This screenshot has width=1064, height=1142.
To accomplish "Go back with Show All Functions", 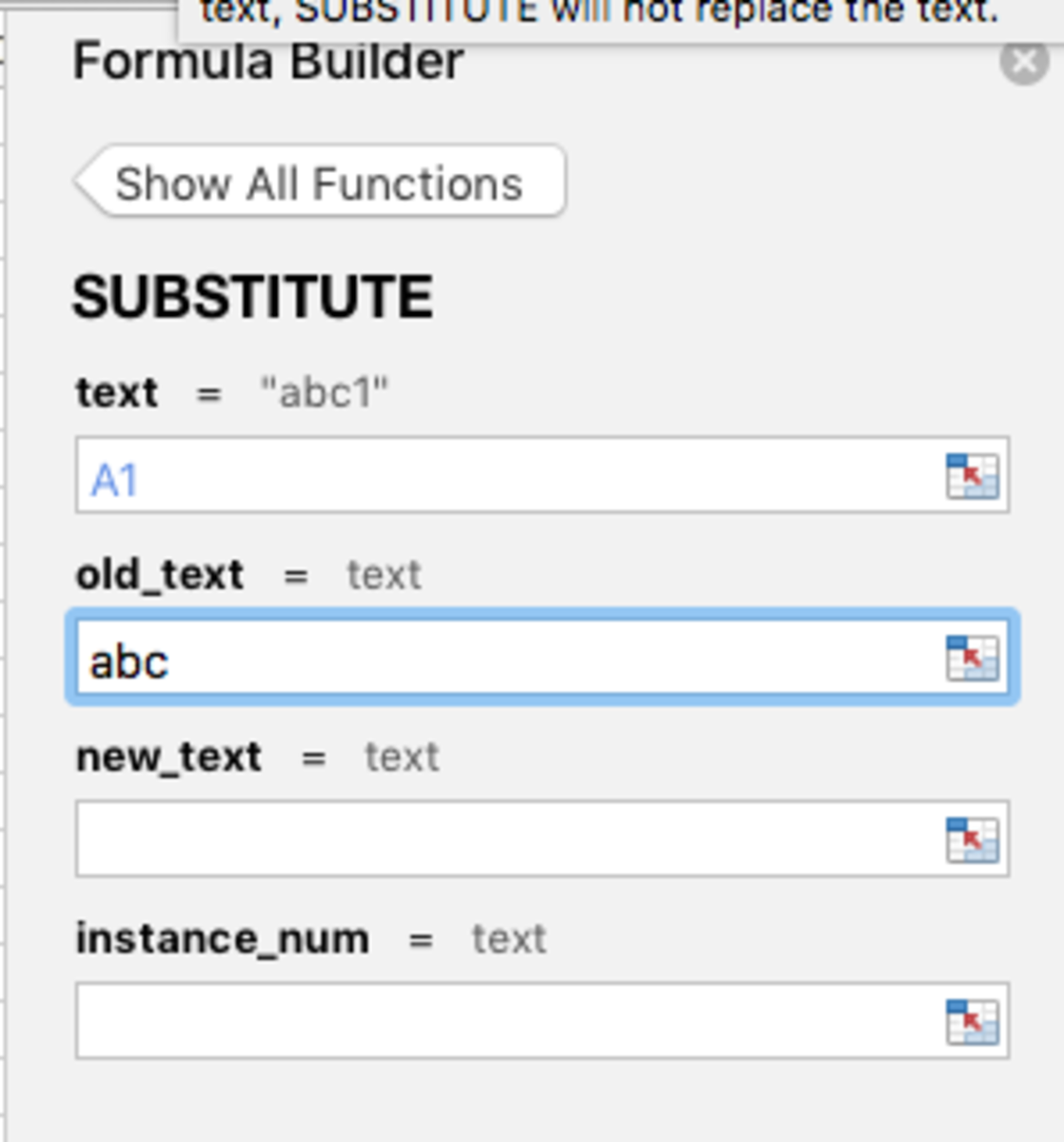I will pos(320,182).
